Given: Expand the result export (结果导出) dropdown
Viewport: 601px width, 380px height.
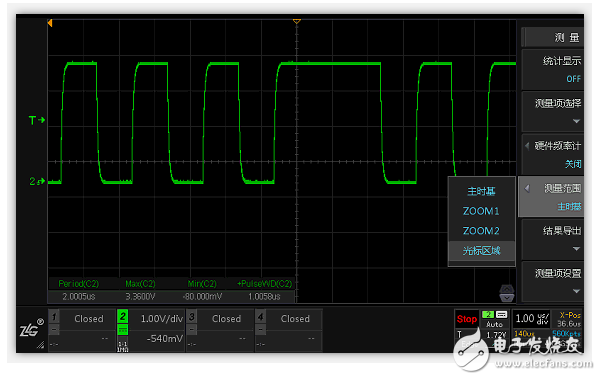Looking at the screenshot, I should (553, 239).
